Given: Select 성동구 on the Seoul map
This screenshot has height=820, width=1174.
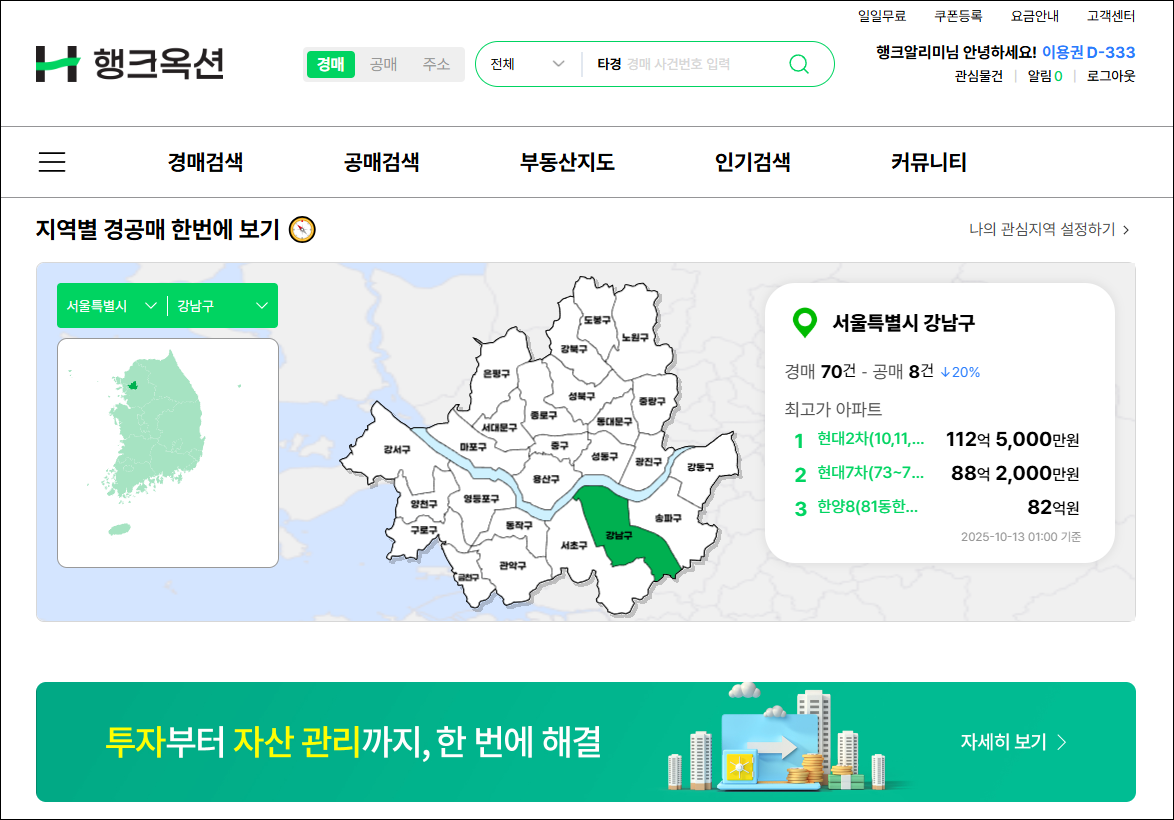Looking at the screenshot, I should [605, 455].
